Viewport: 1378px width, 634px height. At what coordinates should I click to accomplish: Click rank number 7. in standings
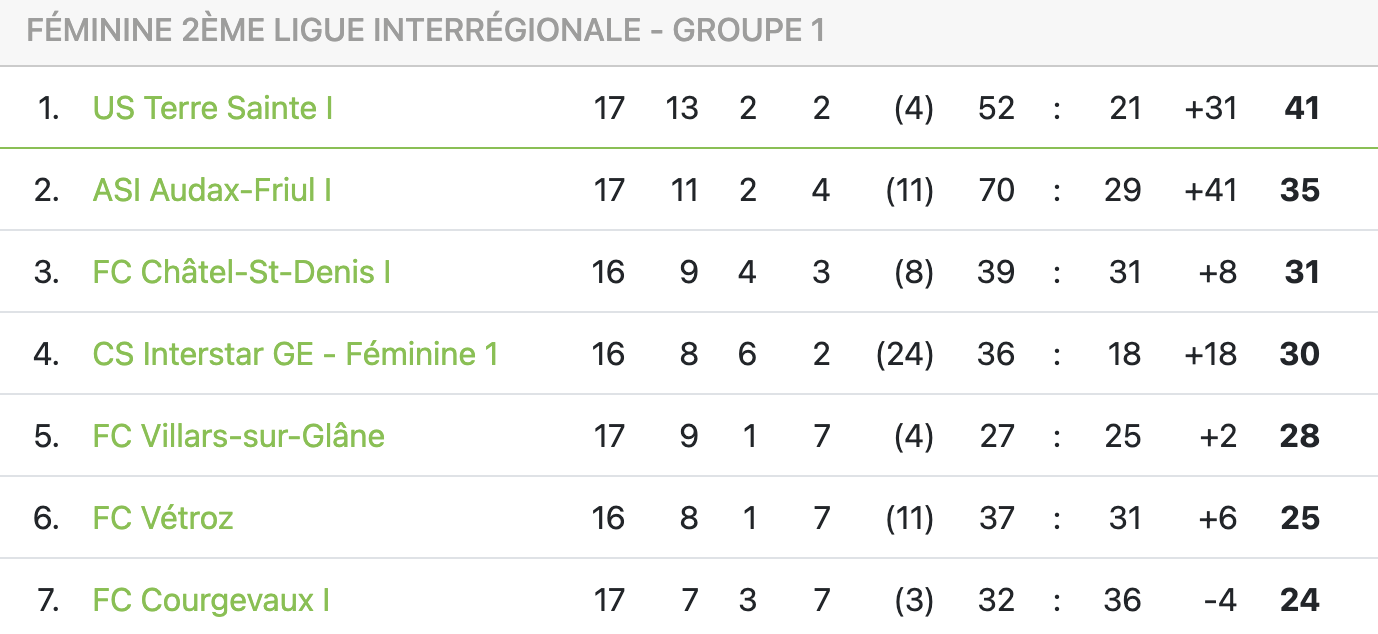(47, 600)
